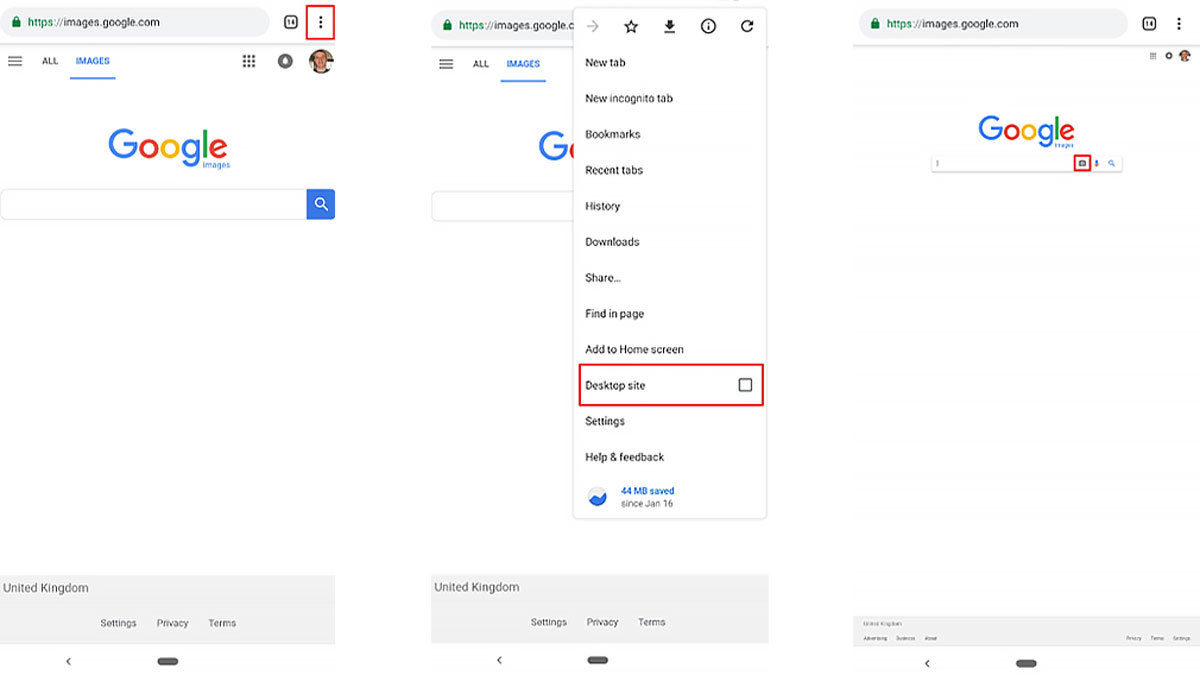Tap the Android back arrow in first screenshot
The image size is (1200, 675).
click(x=68, y=661)
